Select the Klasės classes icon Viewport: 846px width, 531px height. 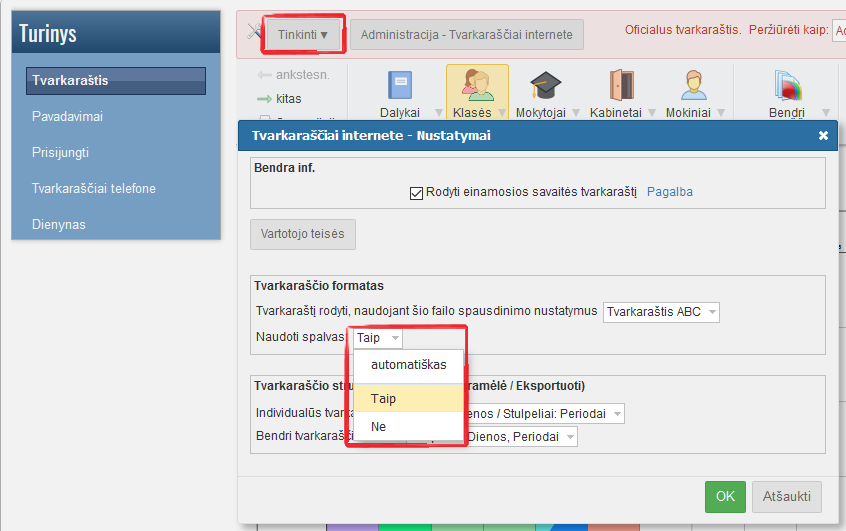coord(477,86)
